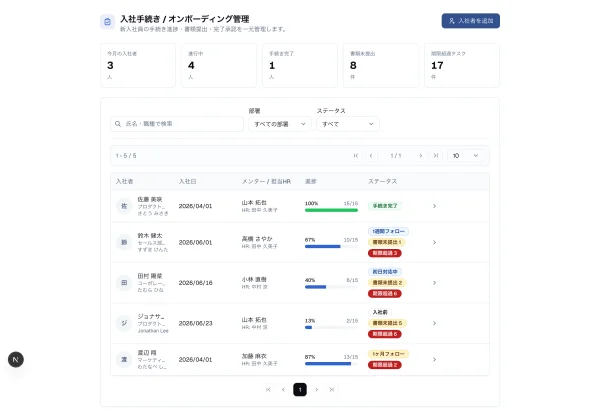This screenshot has width=600, height=420.
Task: Click the Jonathan Lee name reading
Action: [153, 330]
